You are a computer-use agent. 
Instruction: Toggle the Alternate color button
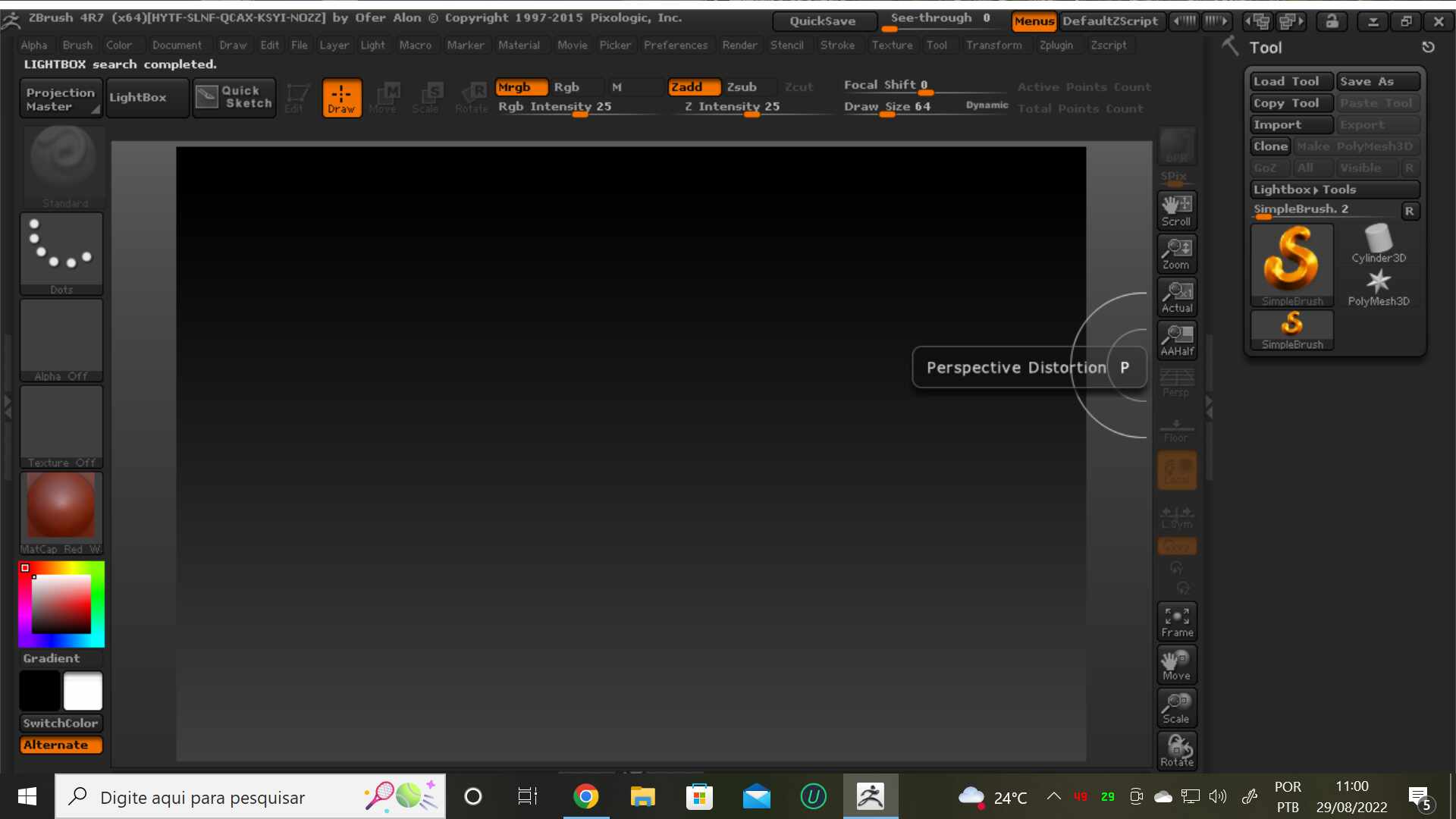point(61,745)
